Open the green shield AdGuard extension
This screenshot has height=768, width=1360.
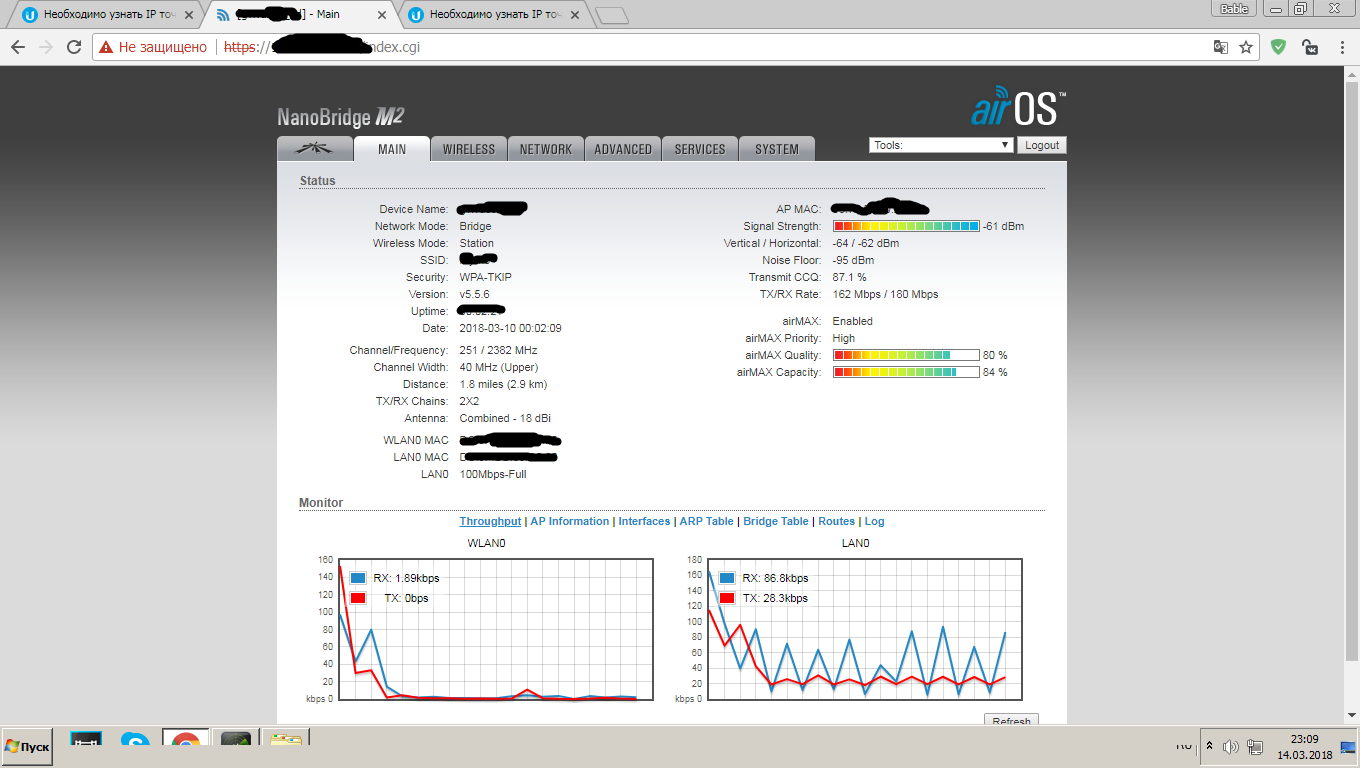pos(1278,47)
